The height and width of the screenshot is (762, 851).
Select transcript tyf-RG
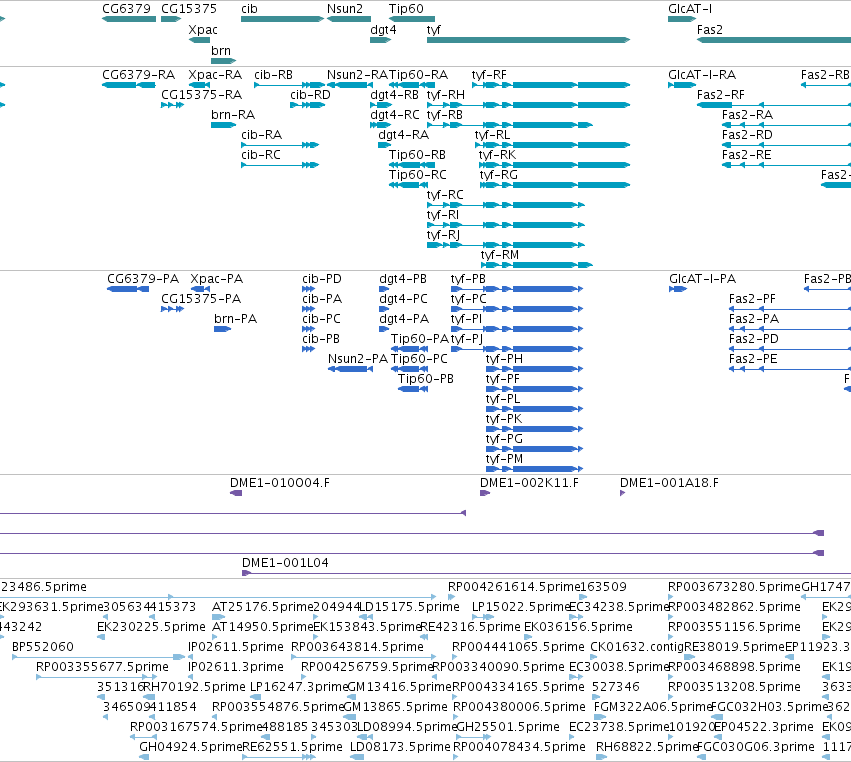tap(498, 175)
